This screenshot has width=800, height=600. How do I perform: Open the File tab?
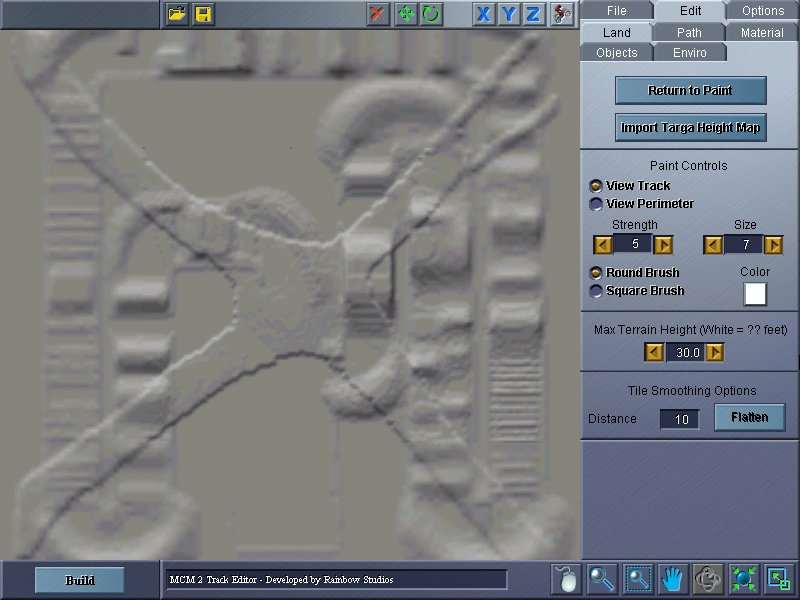pos(616,11)
